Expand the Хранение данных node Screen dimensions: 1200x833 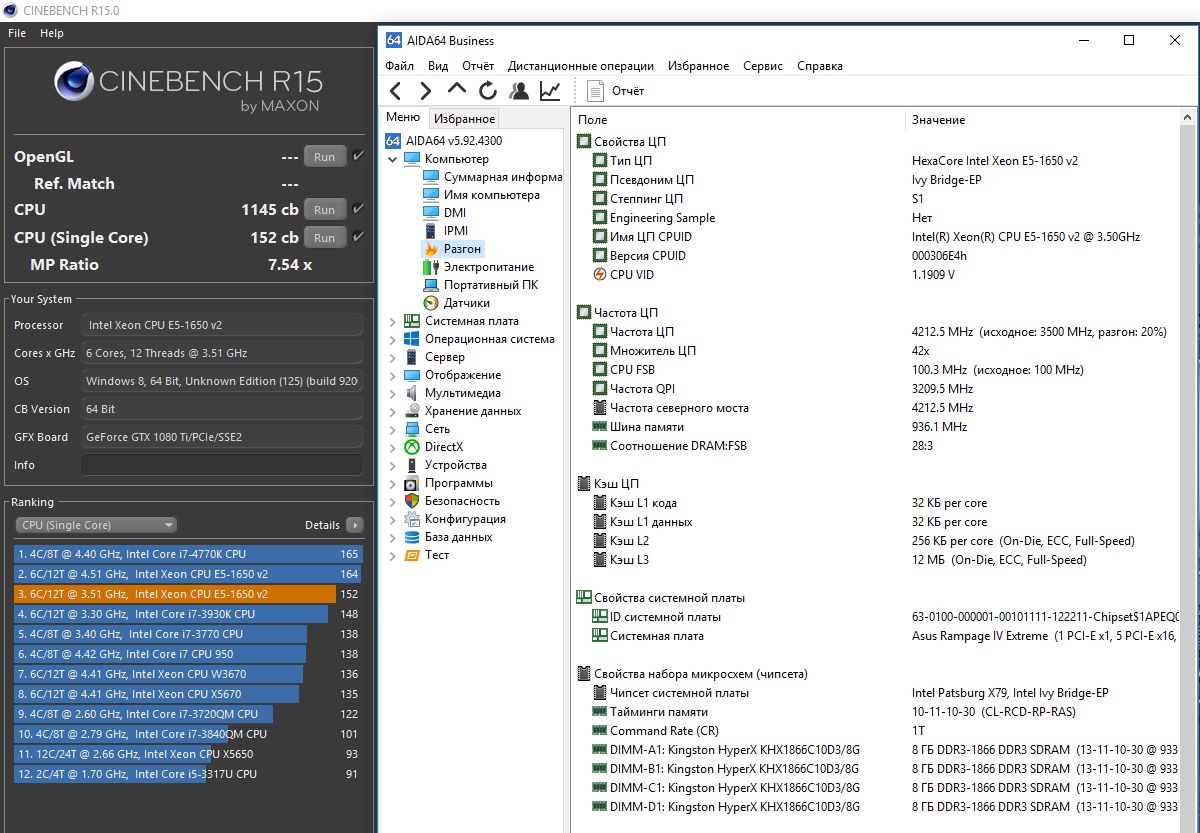click(x=393, y=411)
